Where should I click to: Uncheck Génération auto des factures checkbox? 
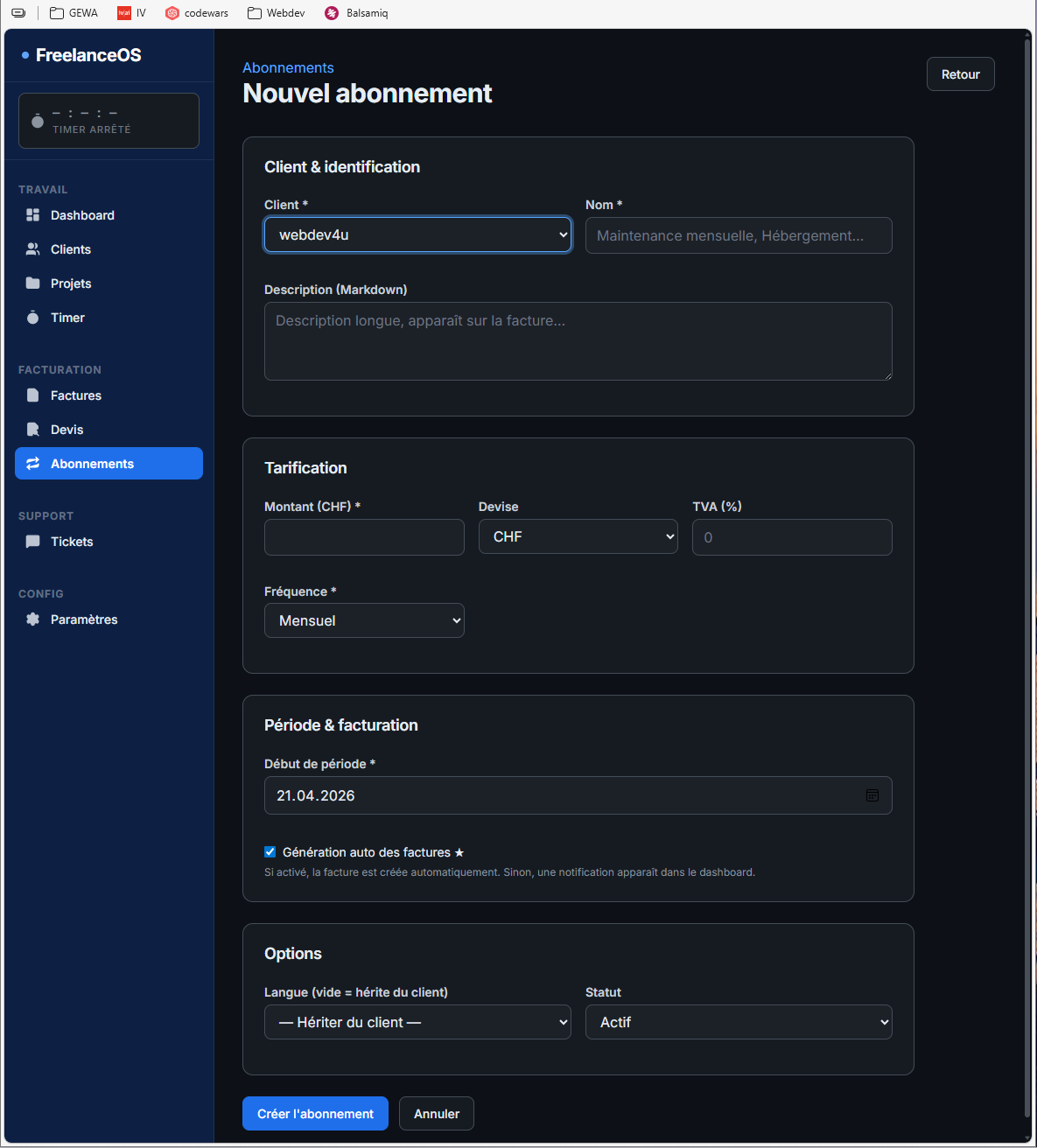pyautogui.click(x=270, y=852)
